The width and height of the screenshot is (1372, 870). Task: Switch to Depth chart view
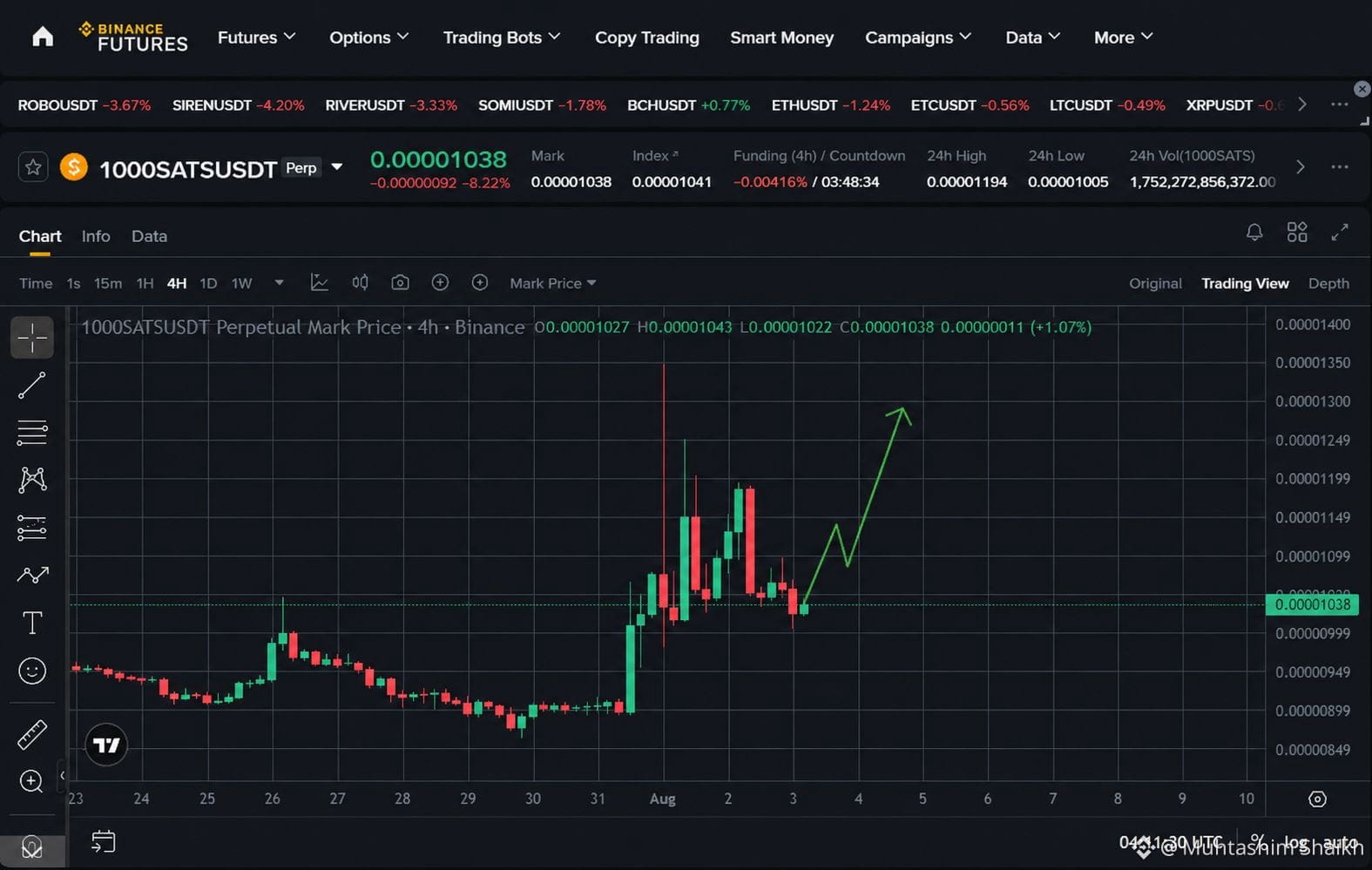pyautogui.click(x=1328, y=283)
